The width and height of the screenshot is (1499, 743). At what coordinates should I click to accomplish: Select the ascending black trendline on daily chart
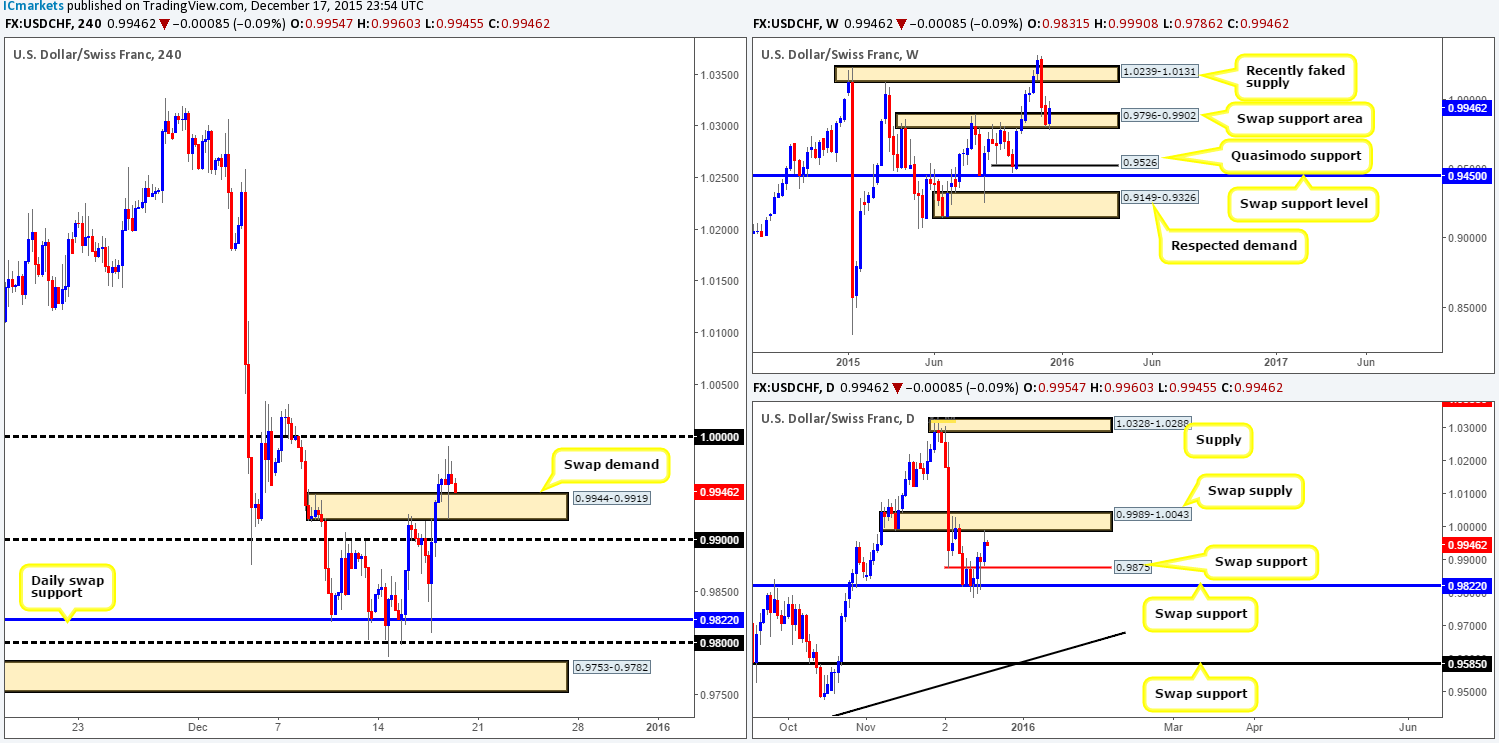980,674
